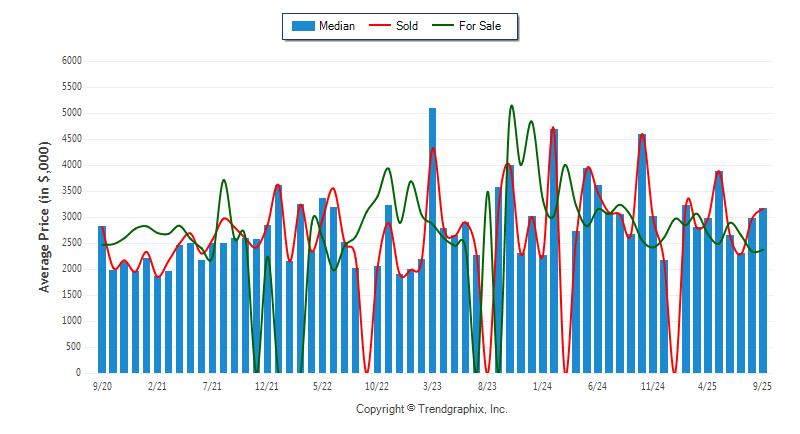Click the red Sold line legend icon
Viewport: 800px width, 434px height.
click(380, 26)
